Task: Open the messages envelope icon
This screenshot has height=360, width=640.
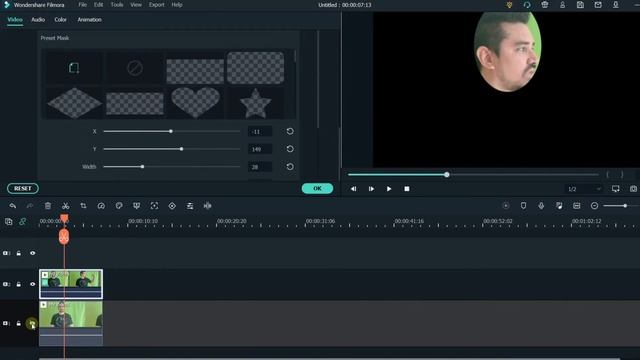Action: click(x=598, y=5)
